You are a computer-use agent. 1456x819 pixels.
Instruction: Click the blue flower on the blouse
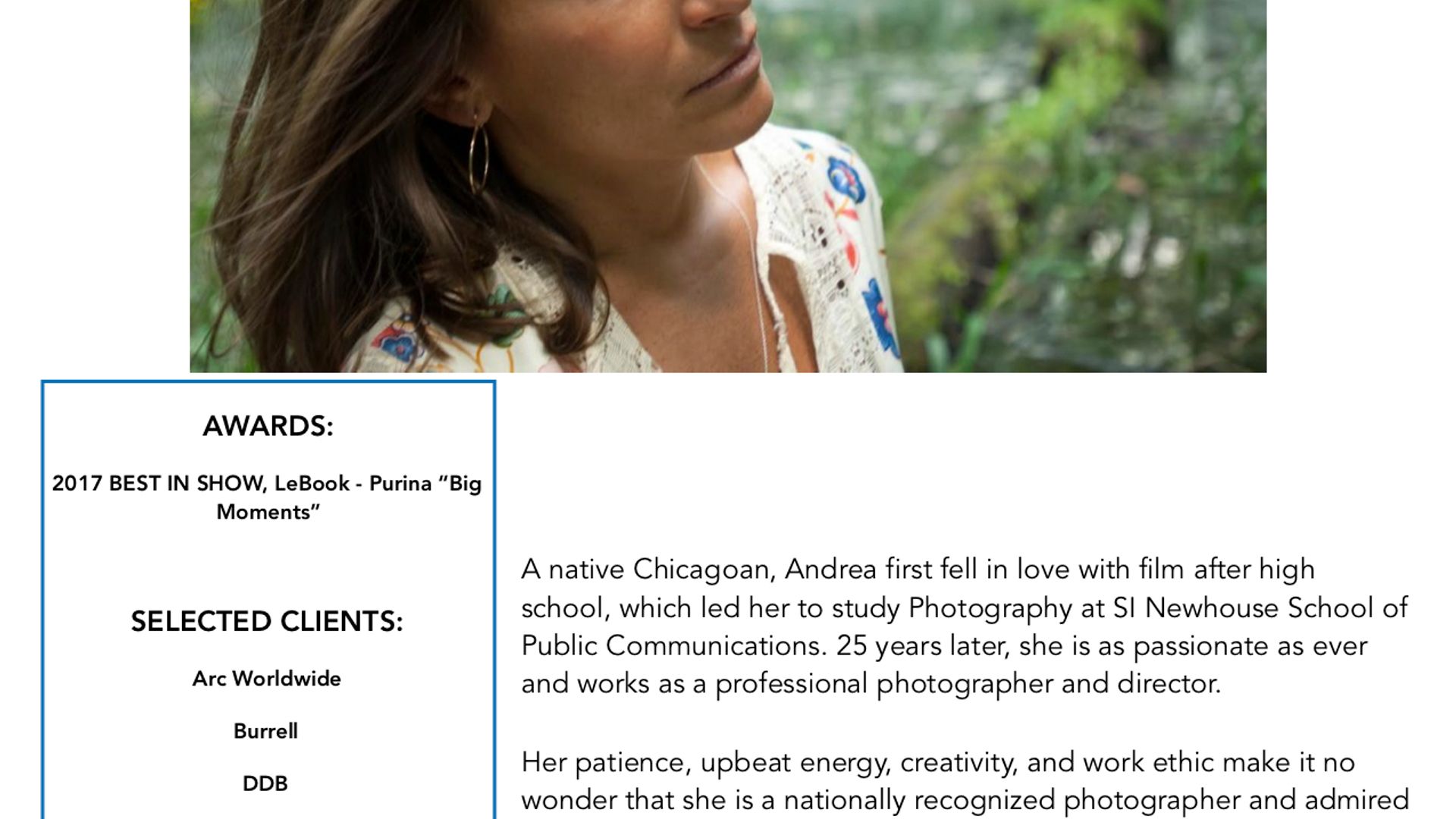click(x=846, y=178)
